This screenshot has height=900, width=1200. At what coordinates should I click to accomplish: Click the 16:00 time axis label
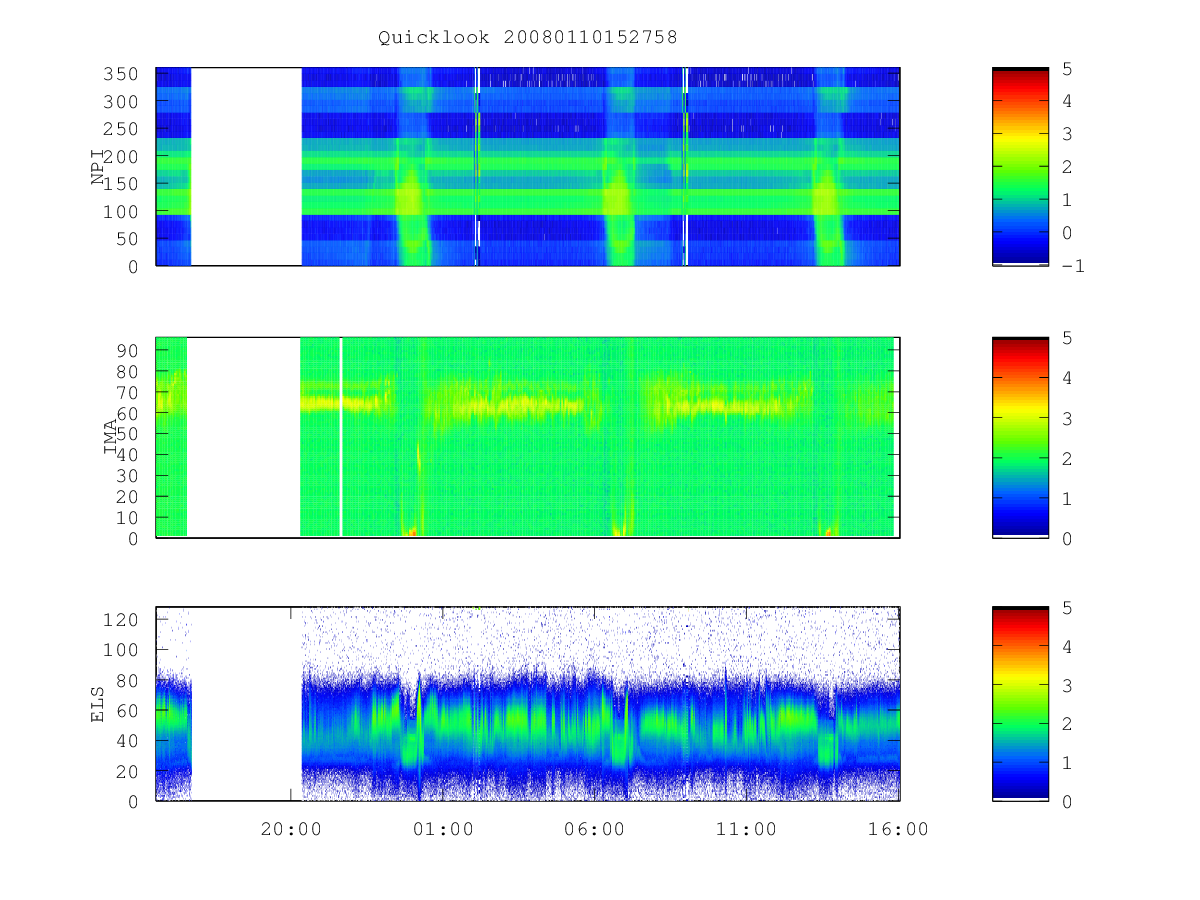tap(899, 829)
